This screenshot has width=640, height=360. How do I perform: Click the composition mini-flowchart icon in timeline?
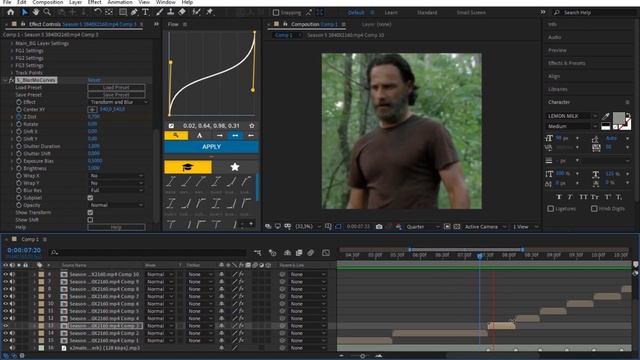[x=258, y=253]
